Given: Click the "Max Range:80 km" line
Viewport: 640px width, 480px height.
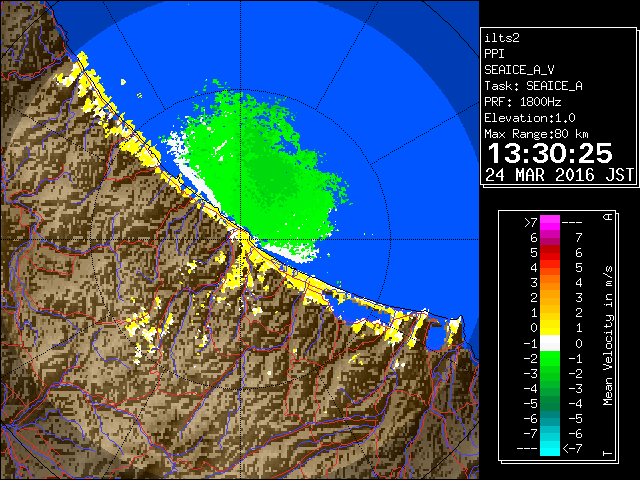Looking at the screenshot, I should tap(536, 134).
